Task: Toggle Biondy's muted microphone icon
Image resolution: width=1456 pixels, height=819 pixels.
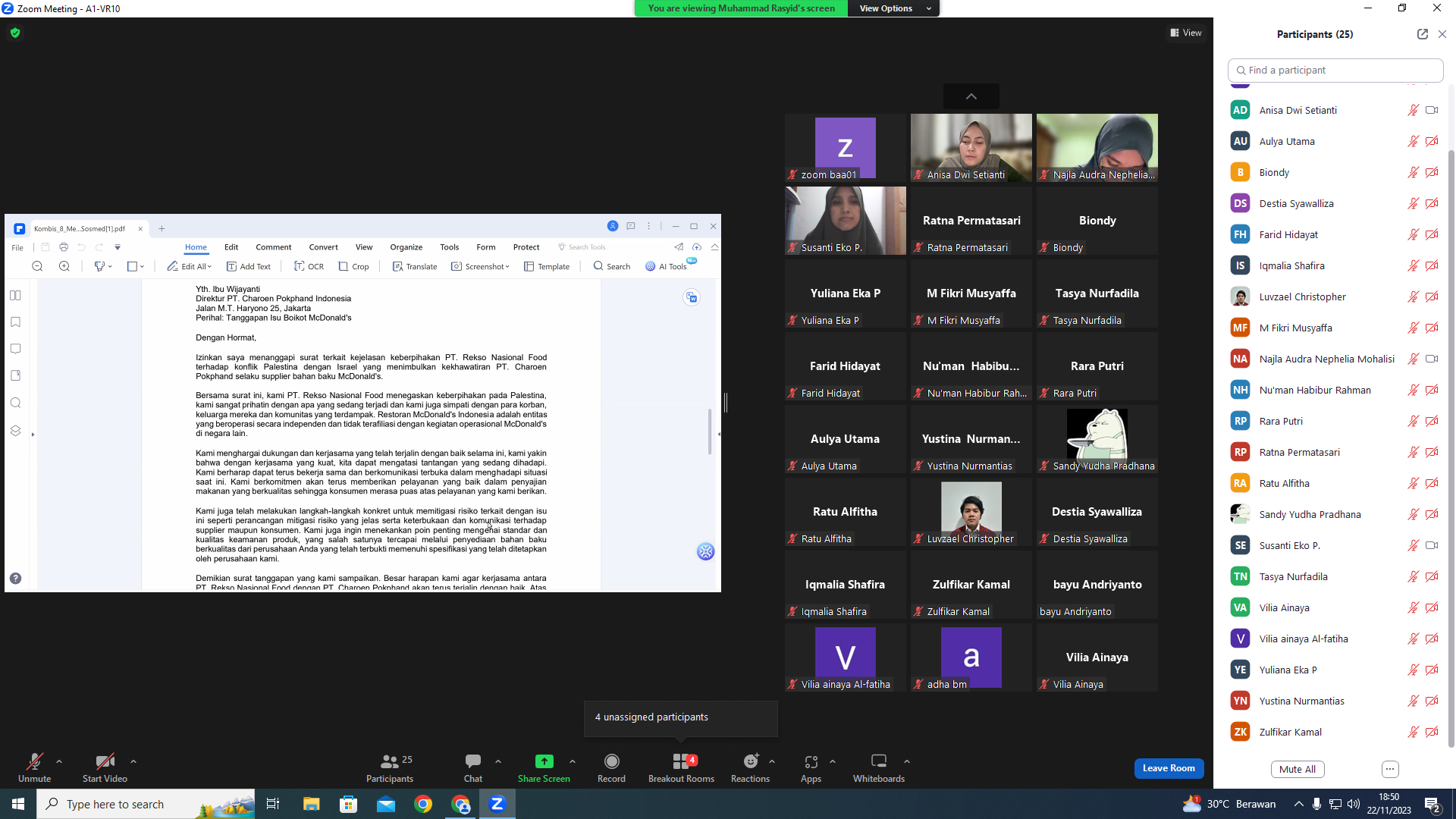Action: 1414,172
